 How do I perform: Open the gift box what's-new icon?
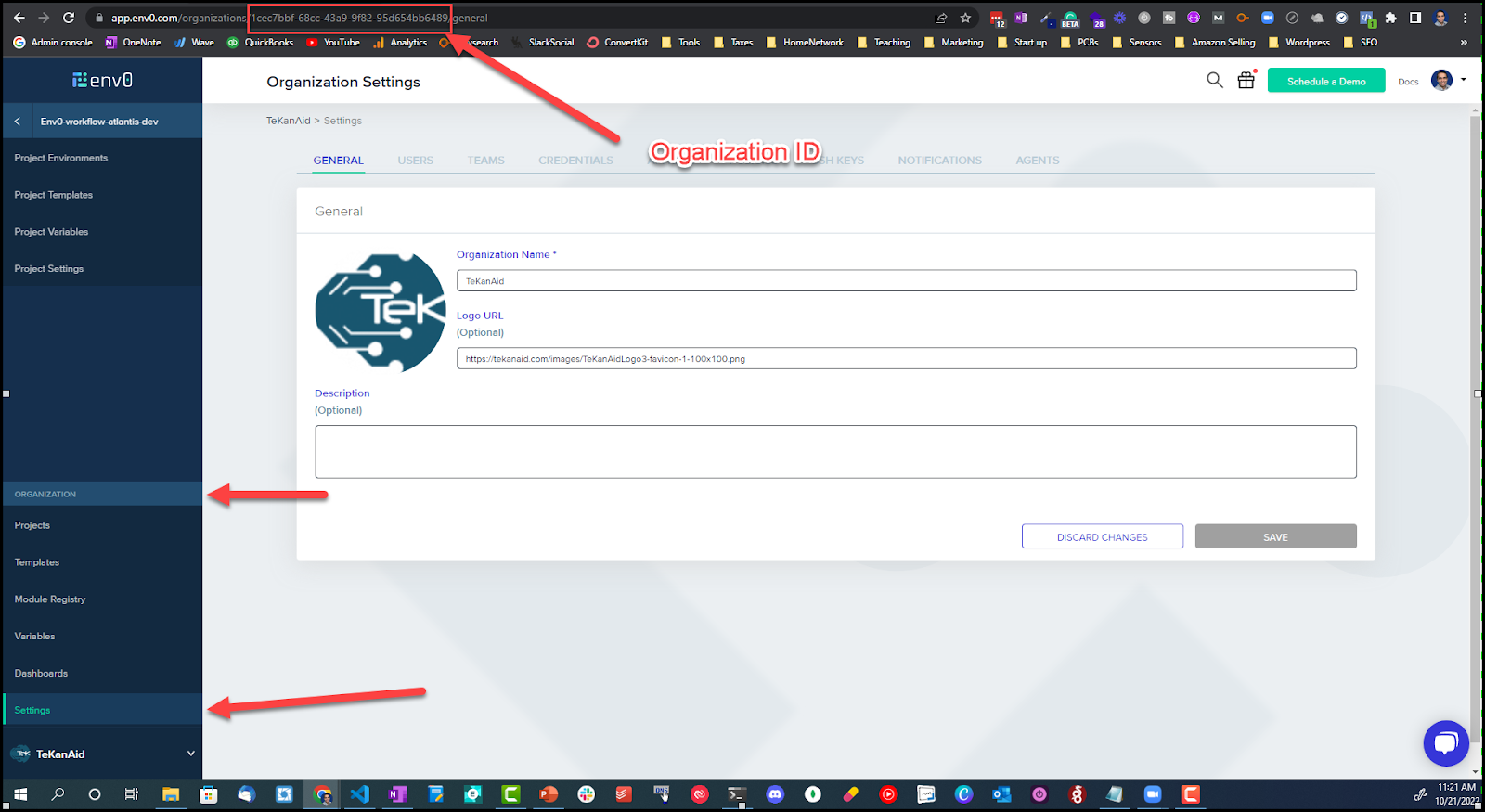[x=1246, y=81]
